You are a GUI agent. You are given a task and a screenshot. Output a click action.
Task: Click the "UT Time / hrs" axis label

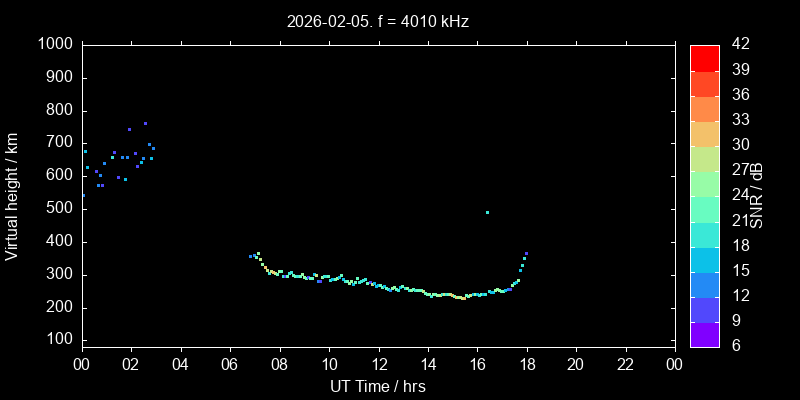[377, 386]
